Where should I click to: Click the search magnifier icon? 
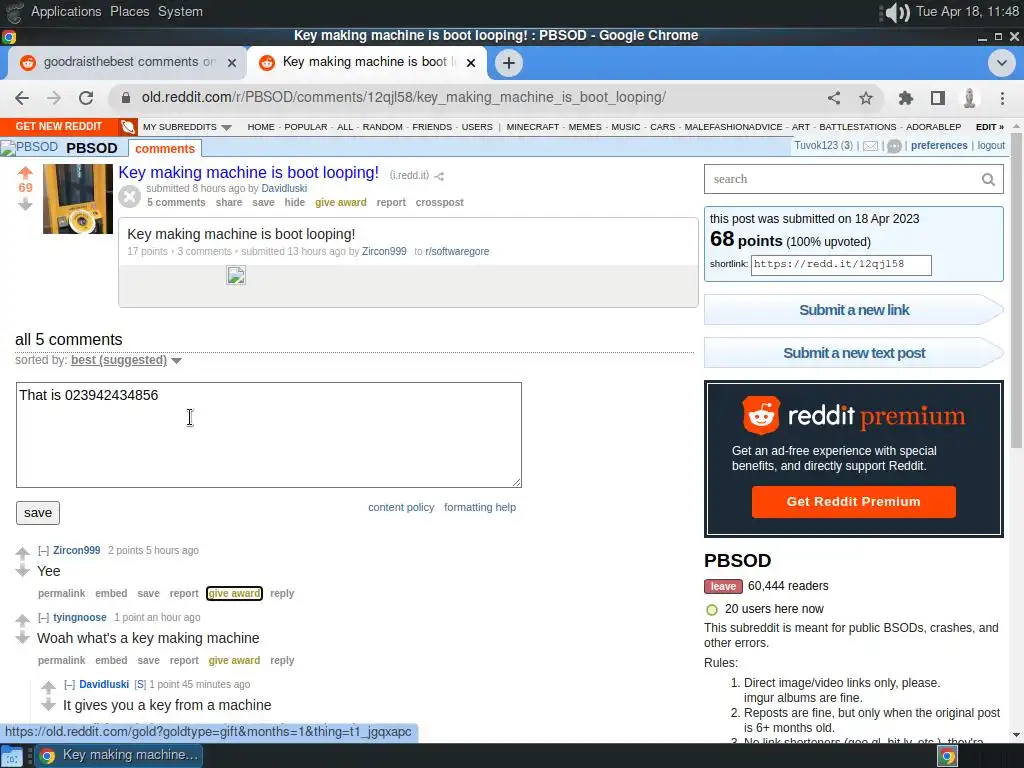coord(988,179)
